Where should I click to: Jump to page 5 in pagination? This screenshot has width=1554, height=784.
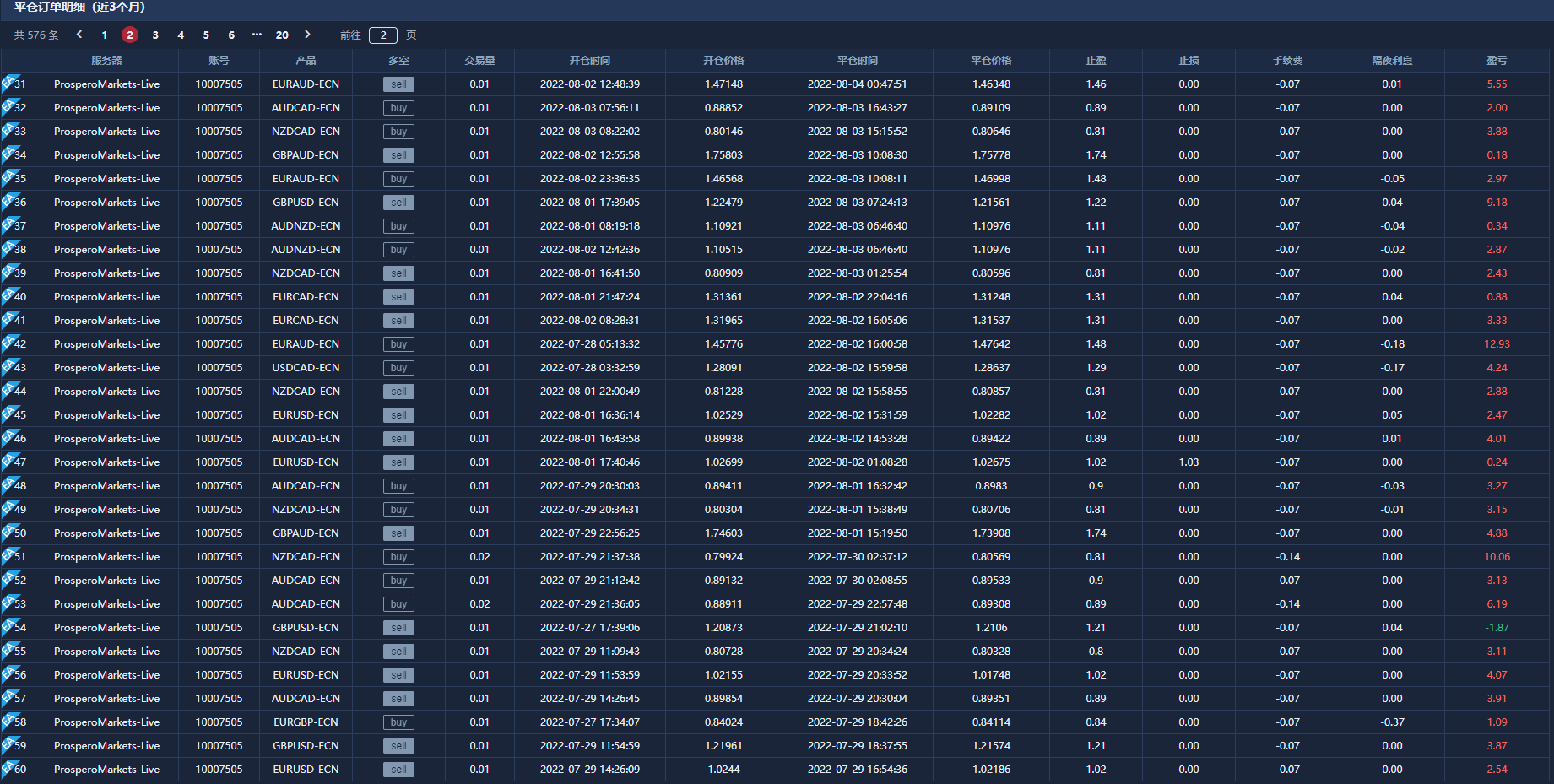[x=206, y=35]
